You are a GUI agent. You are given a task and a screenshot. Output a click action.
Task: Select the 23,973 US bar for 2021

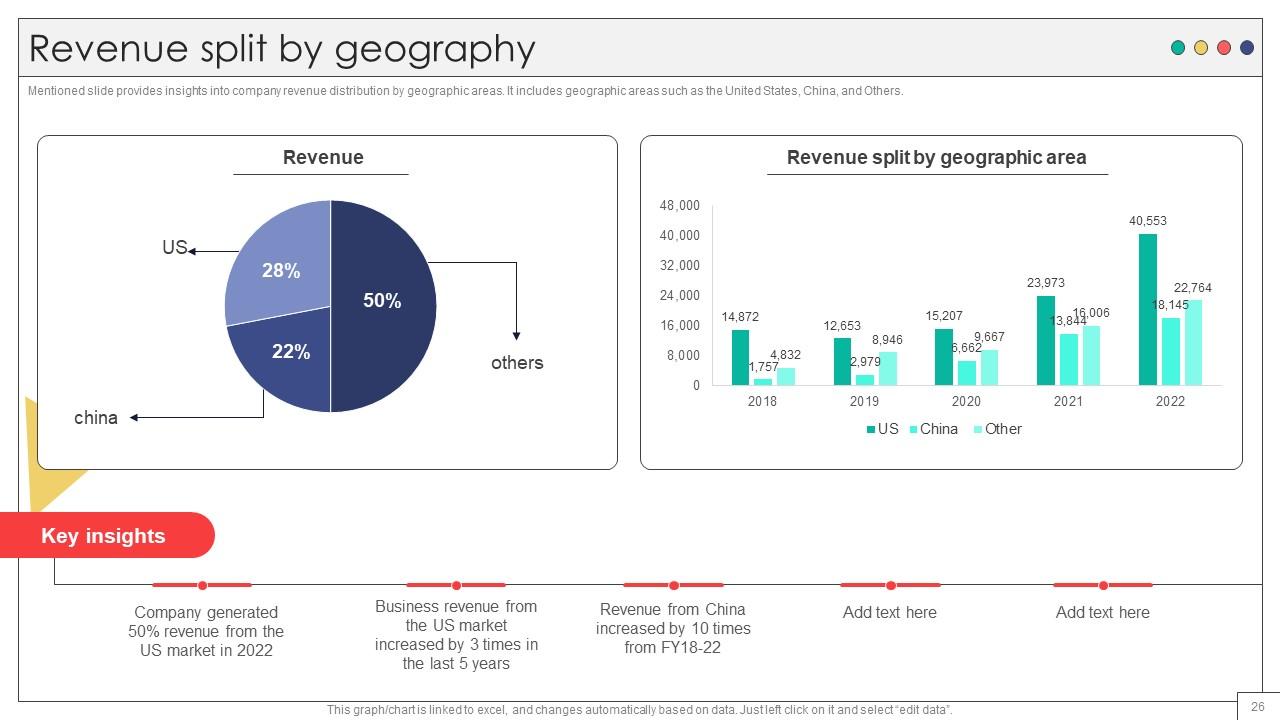1046,340
